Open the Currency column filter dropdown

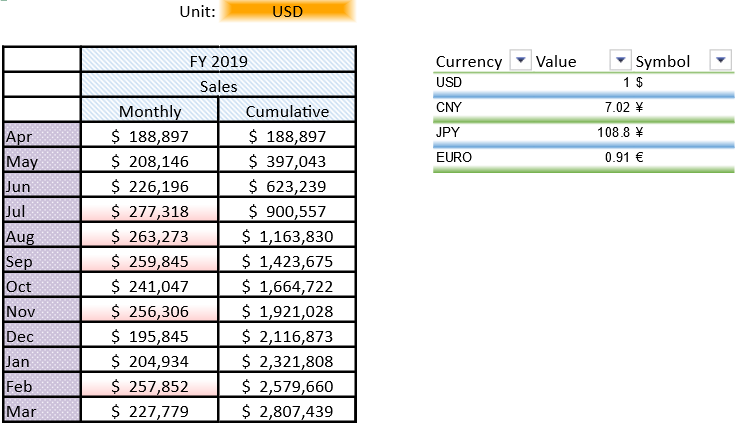(x=519, y=61)
